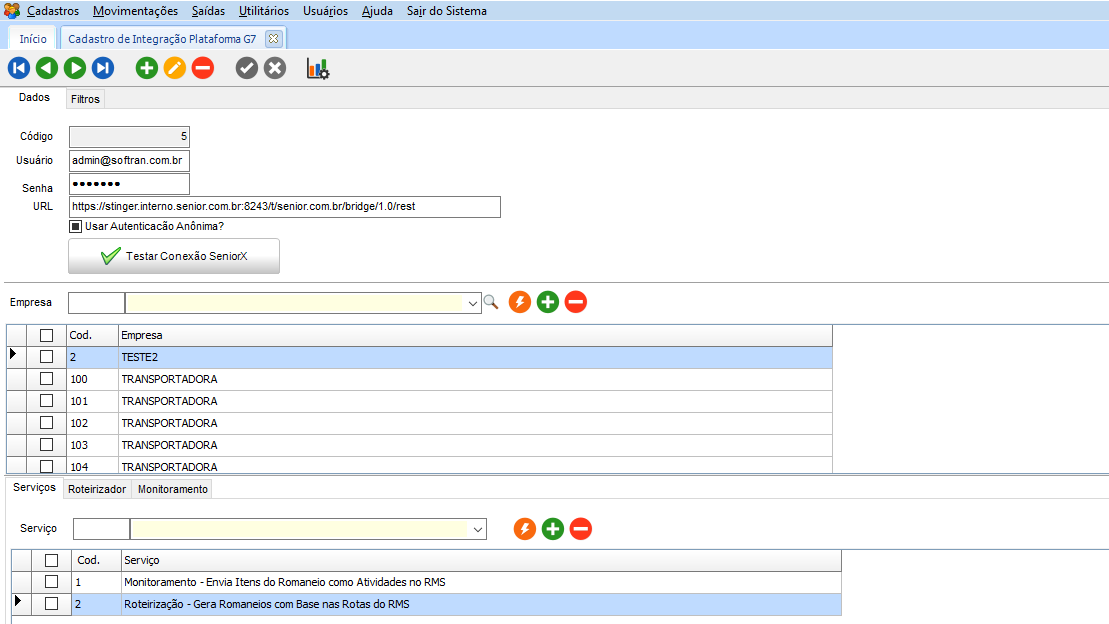Check the Monitoramento service row checkbox
Screen dimensions: 1109x624
[52, 582]
